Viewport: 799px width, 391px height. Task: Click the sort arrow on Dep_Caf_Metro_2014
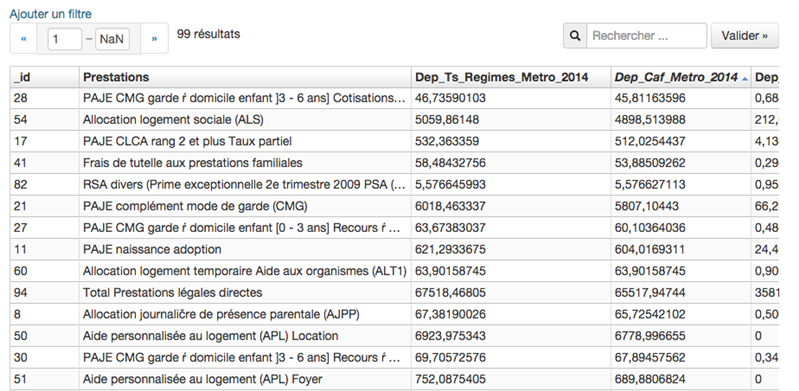point(745,79)
